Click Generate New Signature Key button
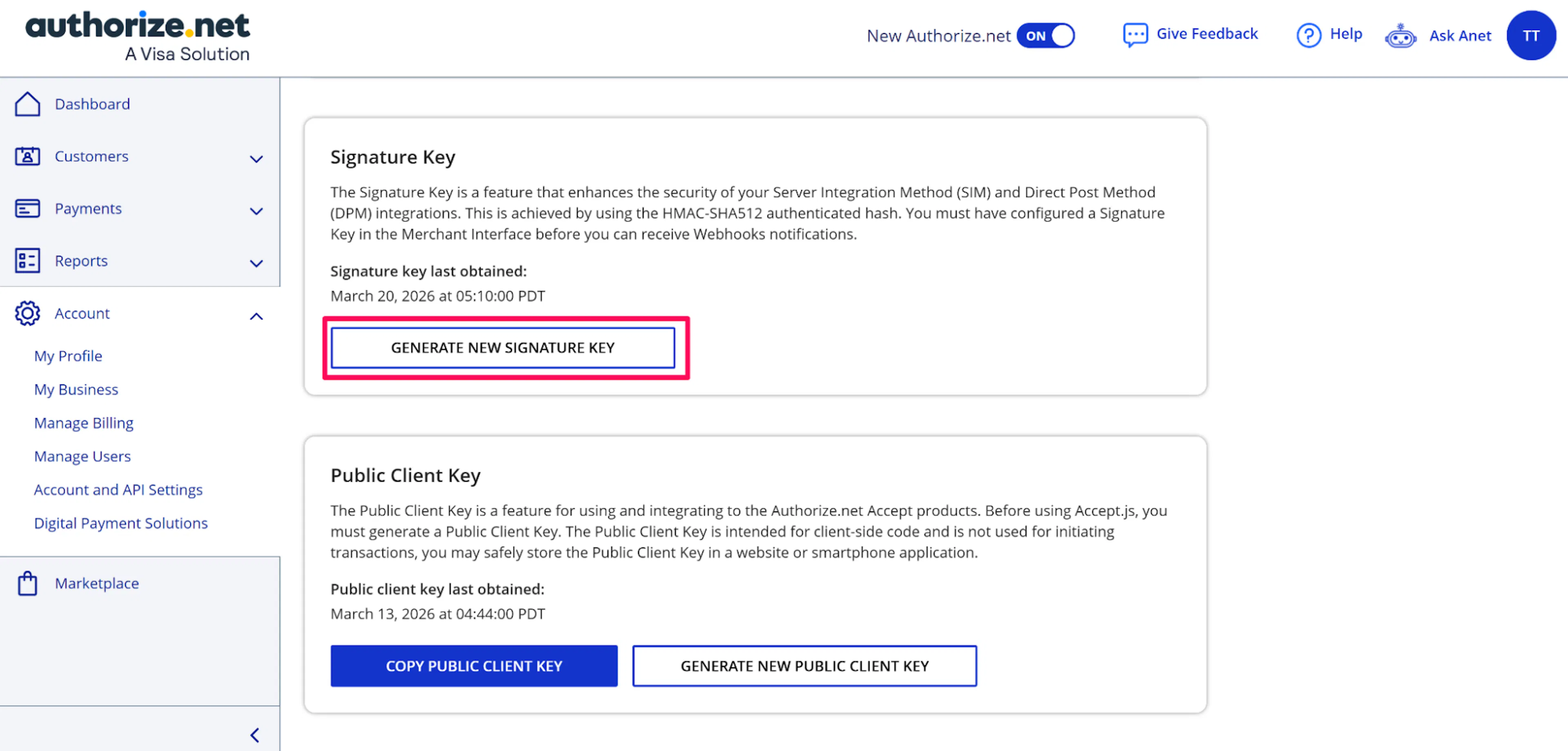This screenshot has width=1568, height=751. [x=502, y=347]
